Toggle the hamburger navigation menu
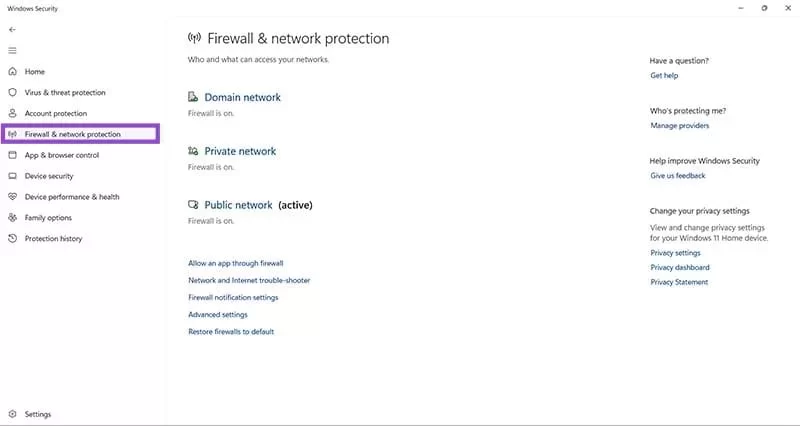Screen dimensions: 800x426 click(12, 50)
